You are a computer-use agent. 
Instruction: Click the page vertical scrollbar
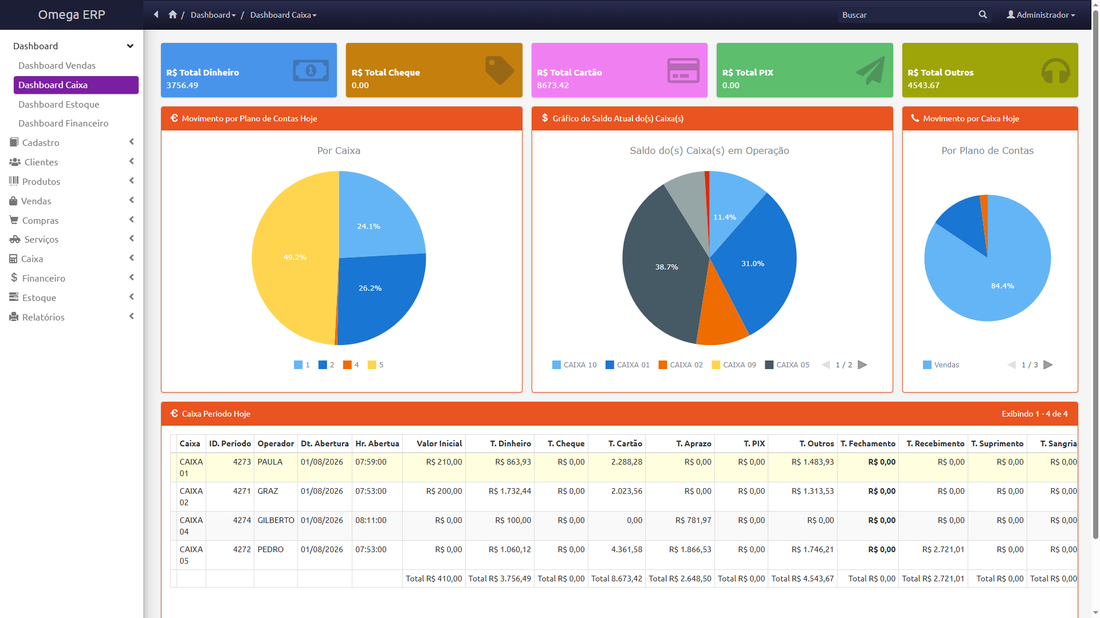click(1095, 274)
